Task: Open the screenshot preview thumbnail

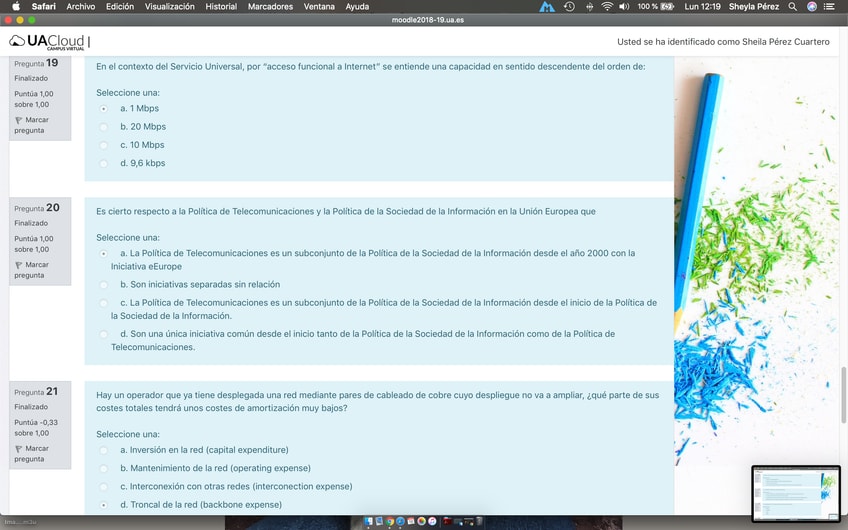Action: click(x=796, y=493)
